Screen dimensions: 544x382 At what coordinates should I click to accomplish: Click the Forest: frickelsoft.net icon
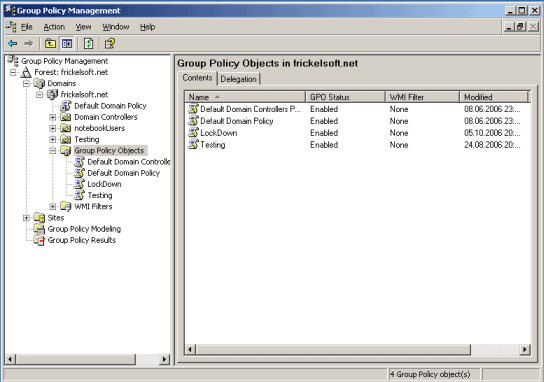(x=26, y=72)
